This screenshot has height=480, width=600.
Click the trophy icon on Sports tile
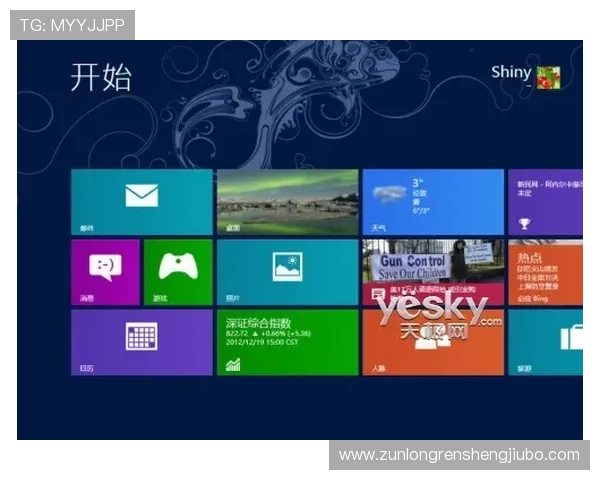pyautogui.click(x=523, y=224)
